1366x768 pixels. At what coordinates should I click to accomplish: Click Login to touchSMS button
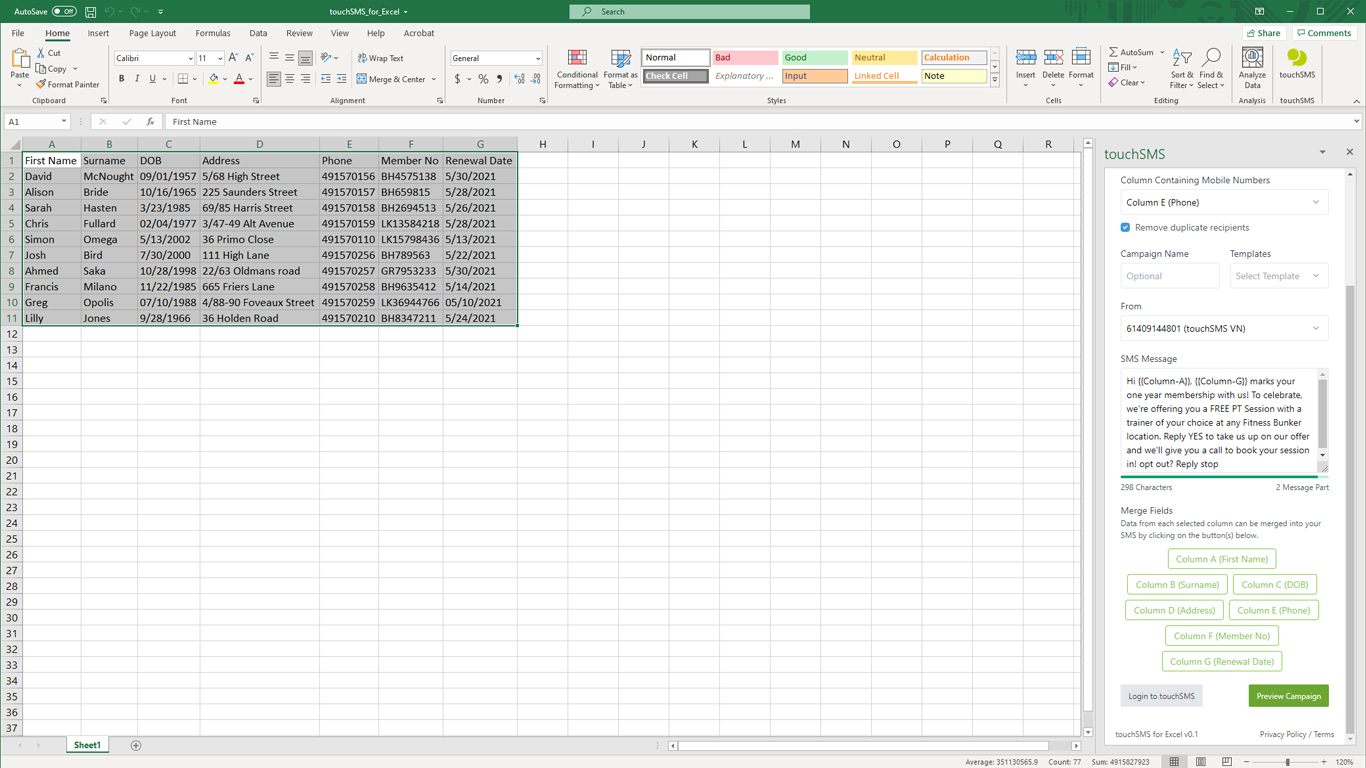pyautogui.click(x=1161, y=696)
